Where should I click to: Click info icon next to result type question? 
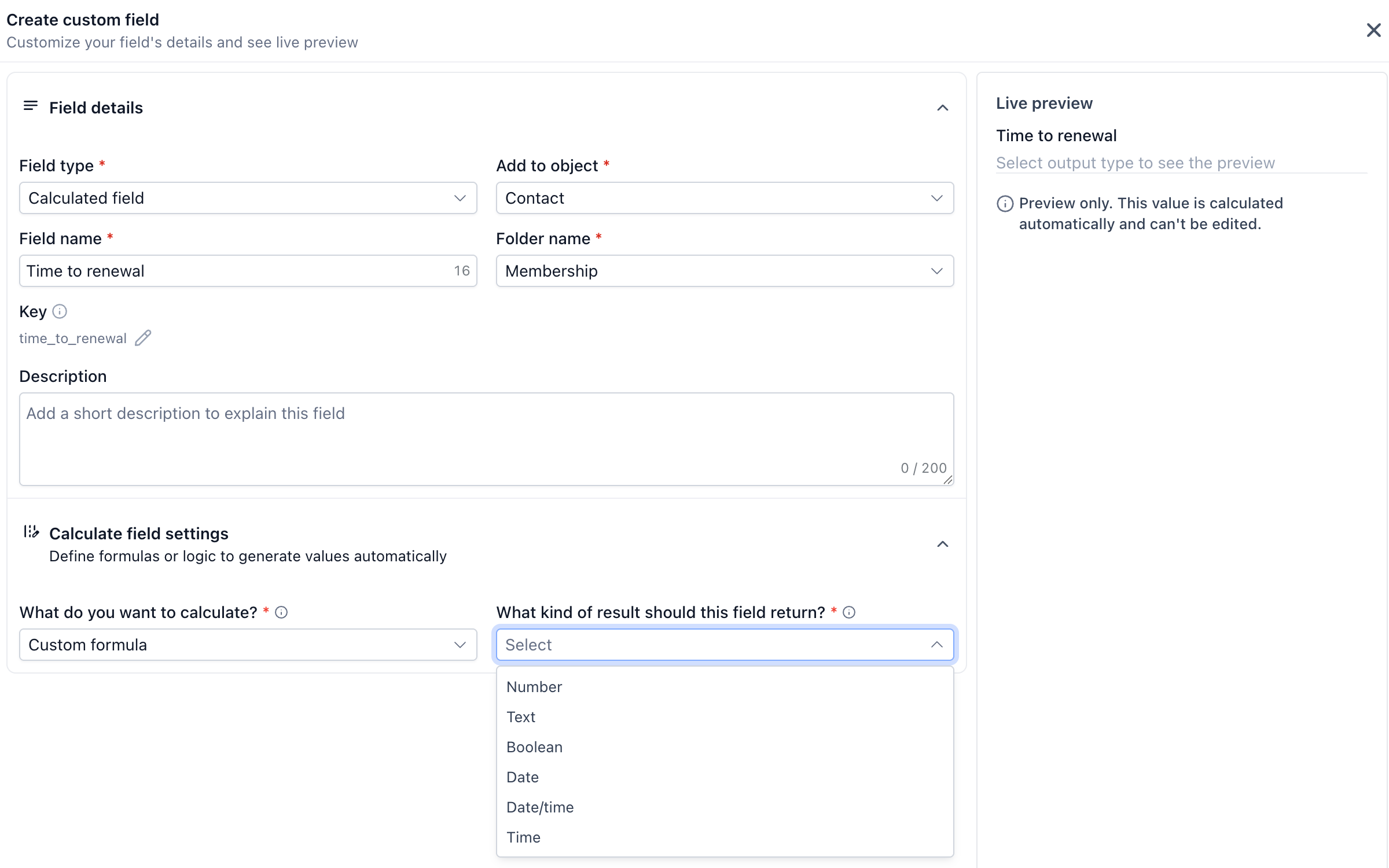click(x=849, y=612)
